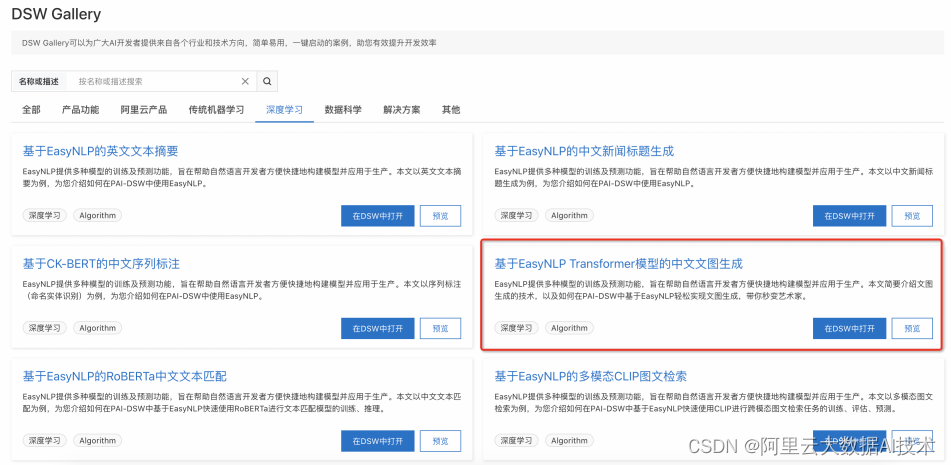
Task: Switch to the 全部 tab
Action: click(32, 110)
